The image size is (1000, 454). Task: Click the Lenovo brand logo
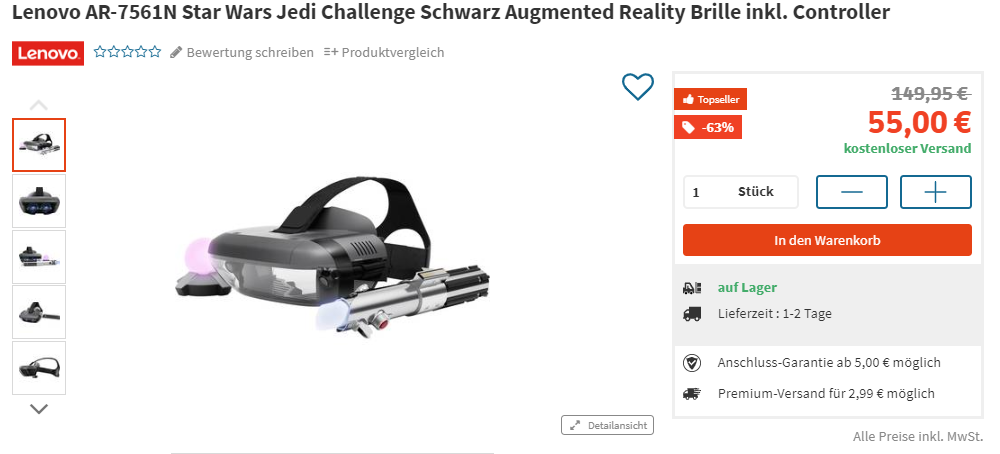point(48,53)
